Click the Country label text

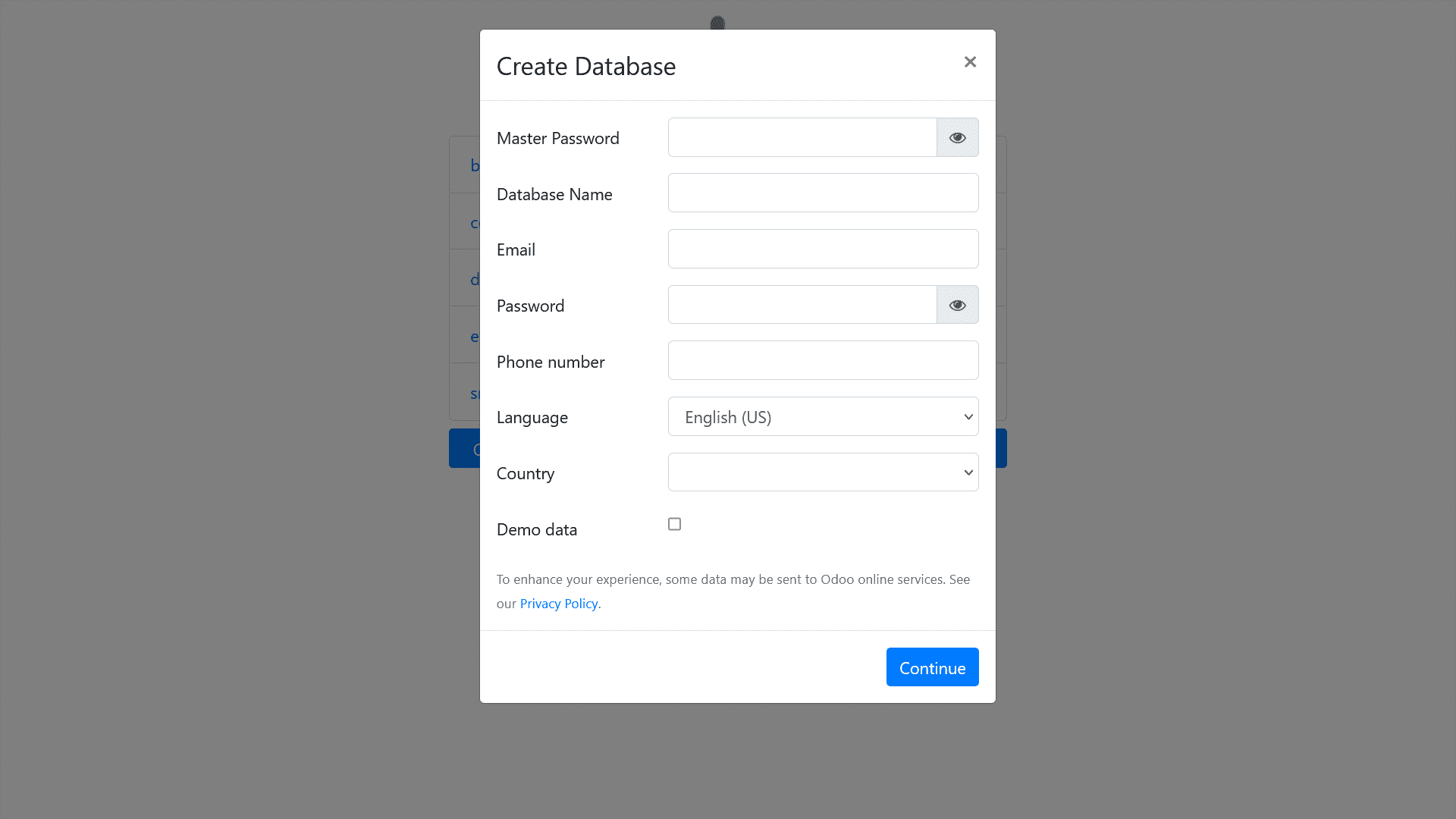coord(526,474)
